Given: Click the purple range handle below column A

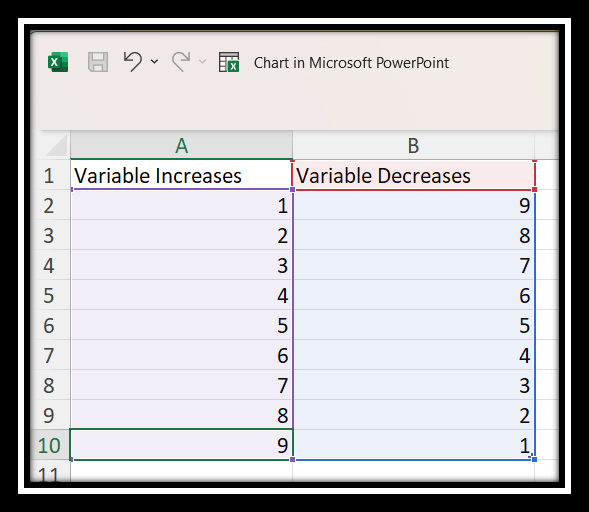Looking at the screenshot, I should pos(293,459).
